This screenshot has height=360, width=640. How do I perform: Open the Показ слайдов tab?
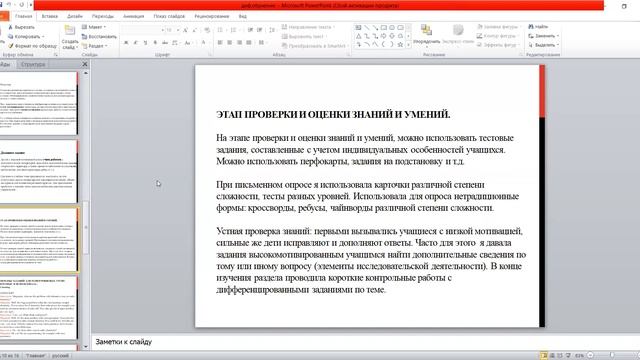169,16
